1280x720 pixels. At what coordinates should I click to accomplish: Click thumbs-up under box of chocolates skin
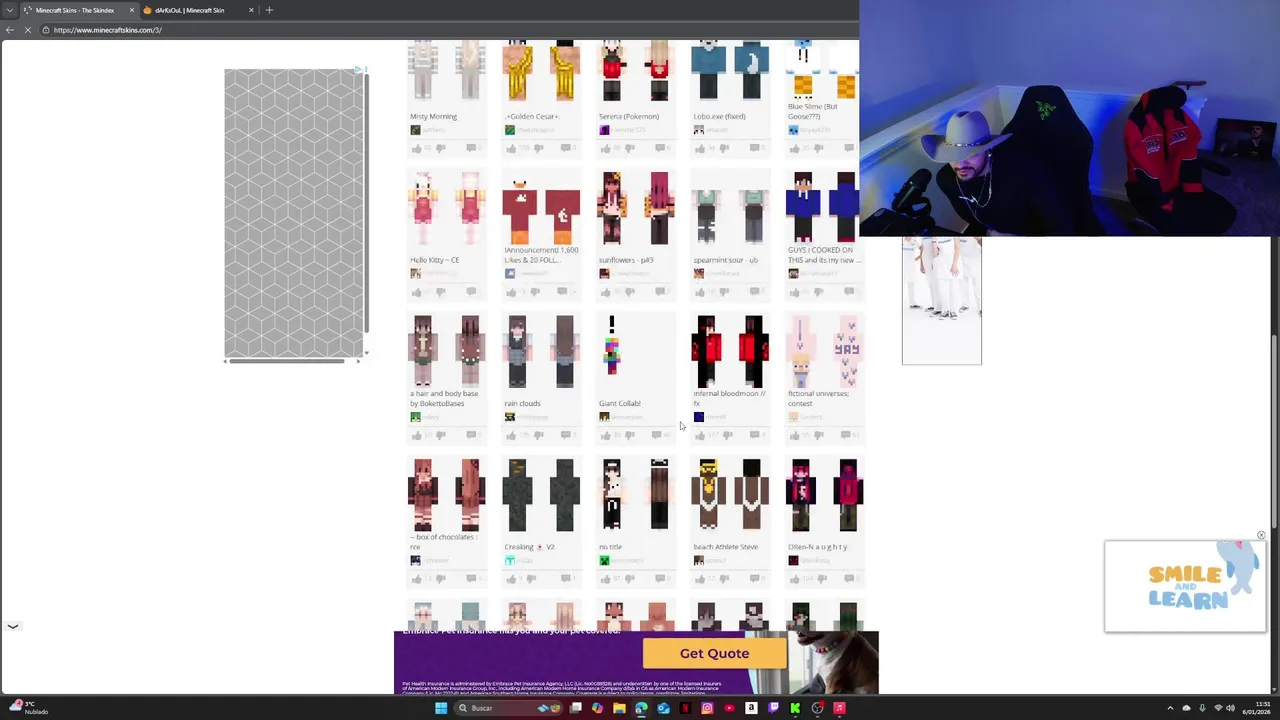(x=416, y=579)
